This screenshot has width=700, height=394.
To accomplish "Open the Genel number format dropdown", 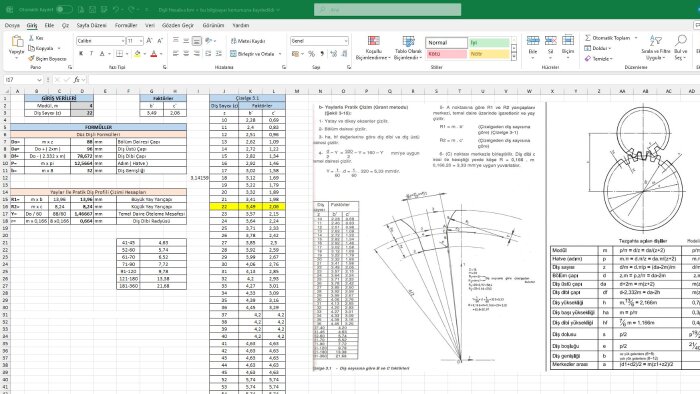I will (x=346, y=41).
